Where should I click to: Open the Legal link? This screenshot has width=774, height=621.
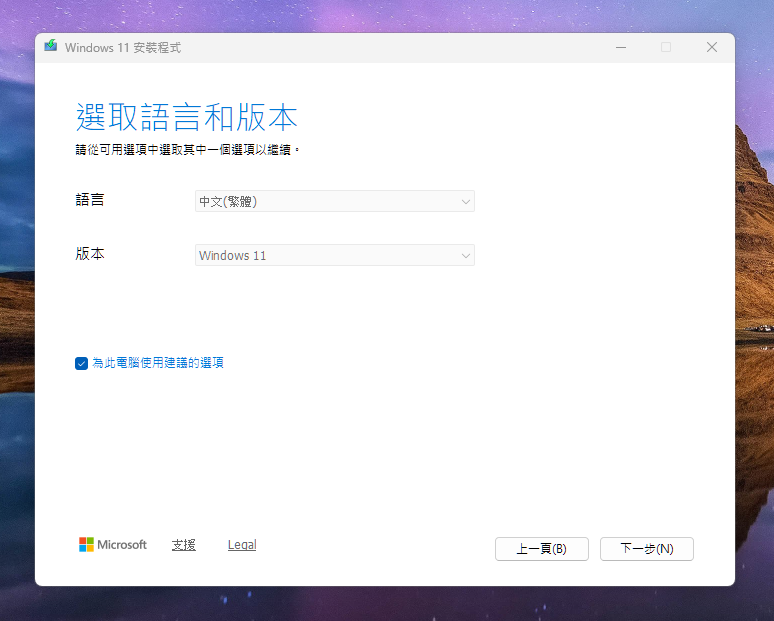point(242,545)
